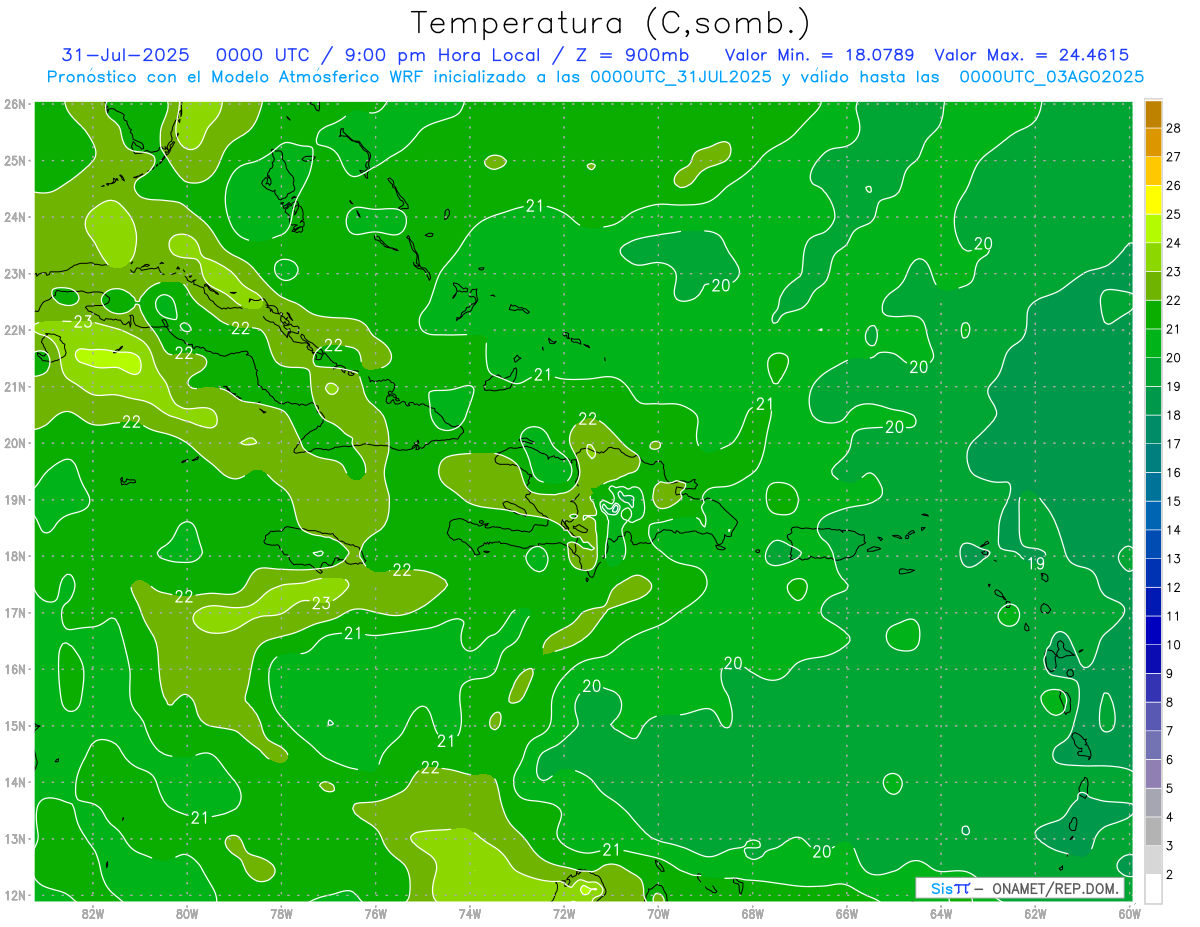Click the colorbar label "14"
Image resolution: width=1200 pixels, height=927 pixels.
pyautogui.click(x=1174, y=530)
